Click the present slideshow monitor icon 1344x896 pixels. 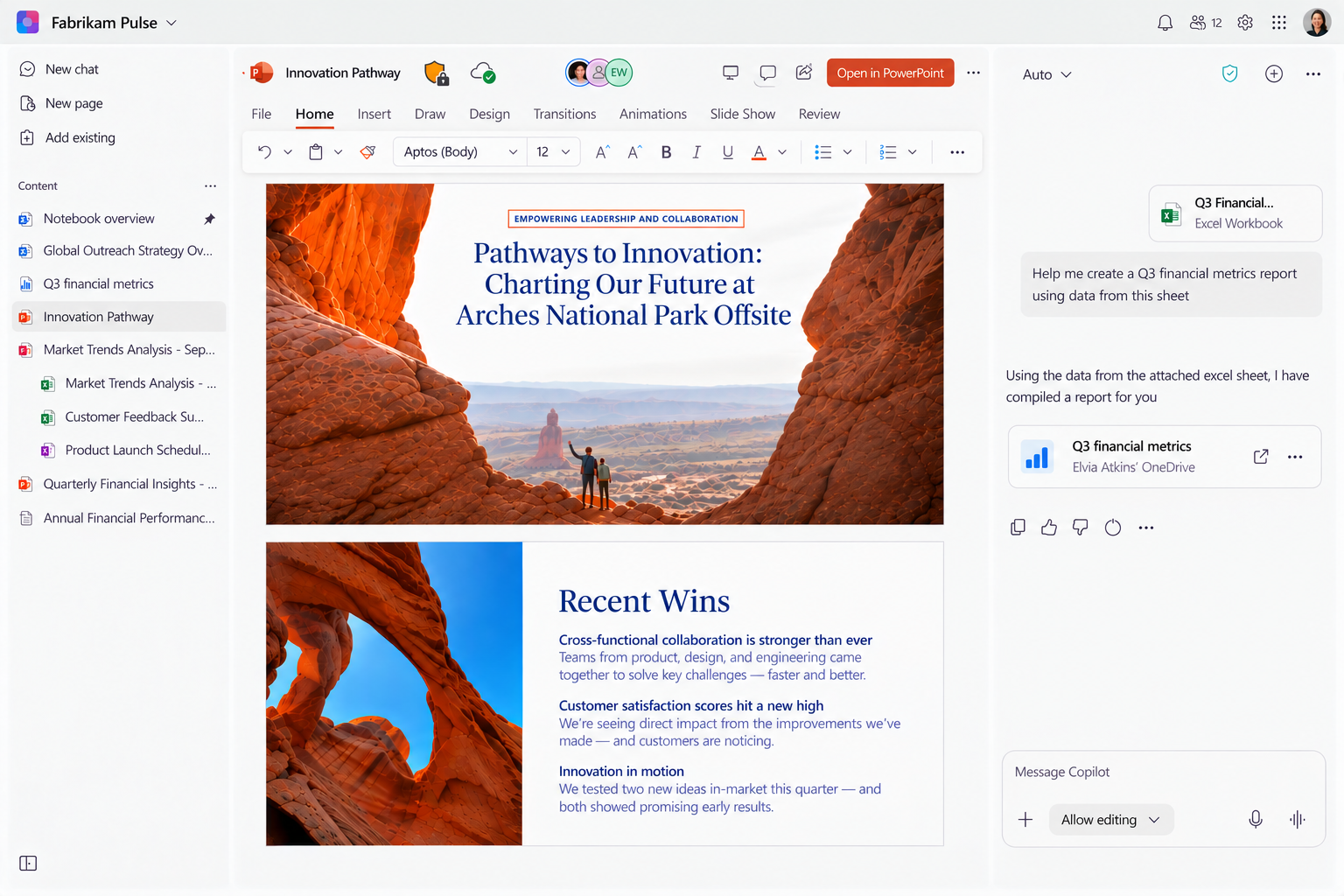731,73
